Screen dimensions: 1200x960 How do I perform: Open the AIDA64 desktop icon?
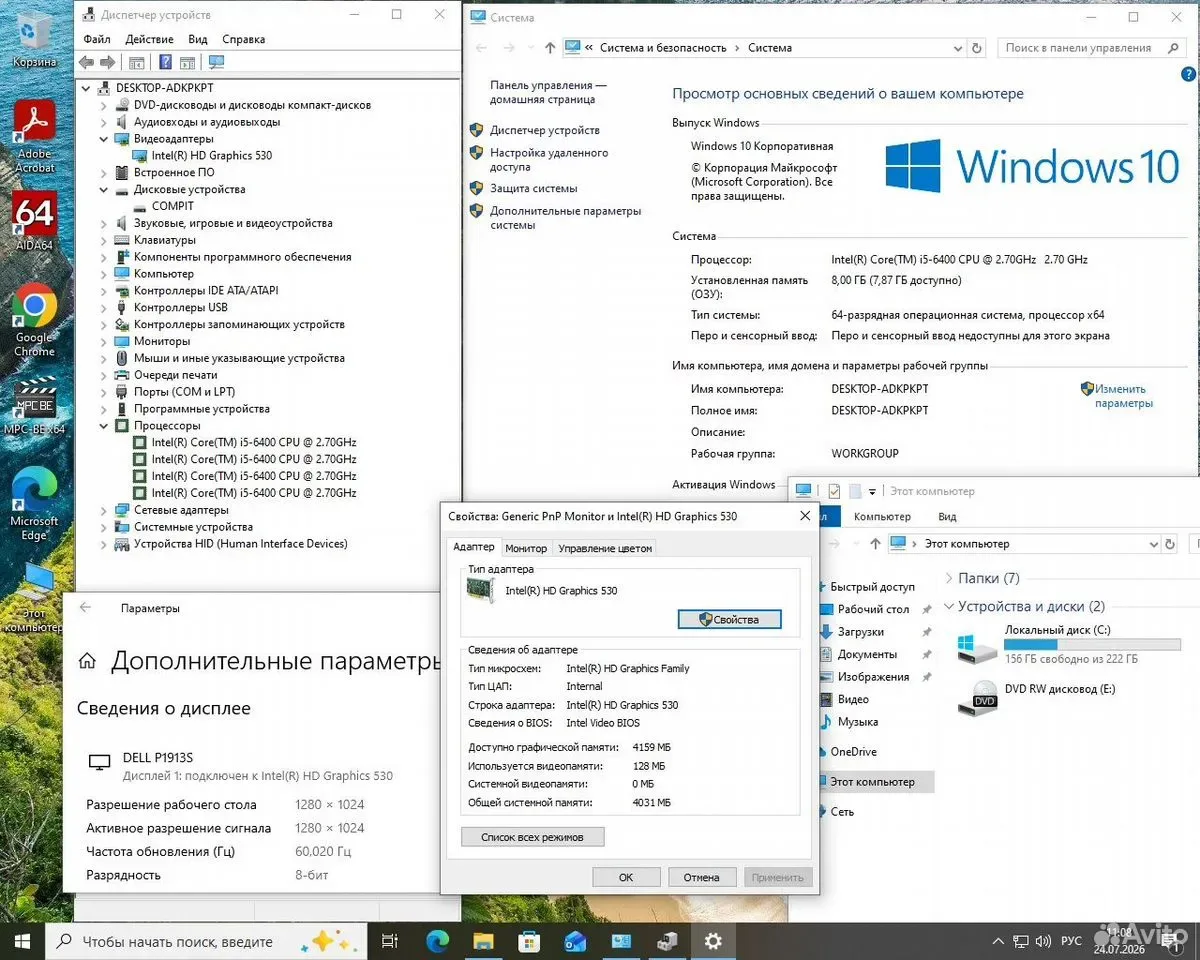click(34, 221)
